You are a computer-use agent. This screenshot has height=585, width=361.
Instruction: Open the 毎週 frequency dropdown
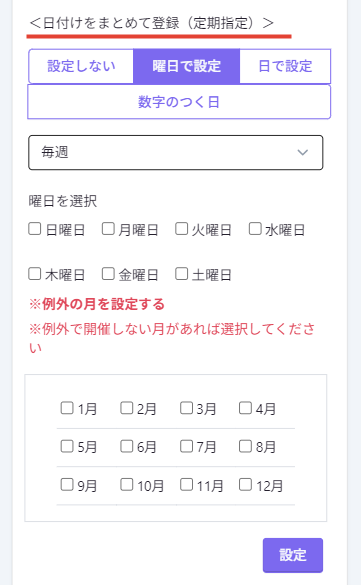176,153
